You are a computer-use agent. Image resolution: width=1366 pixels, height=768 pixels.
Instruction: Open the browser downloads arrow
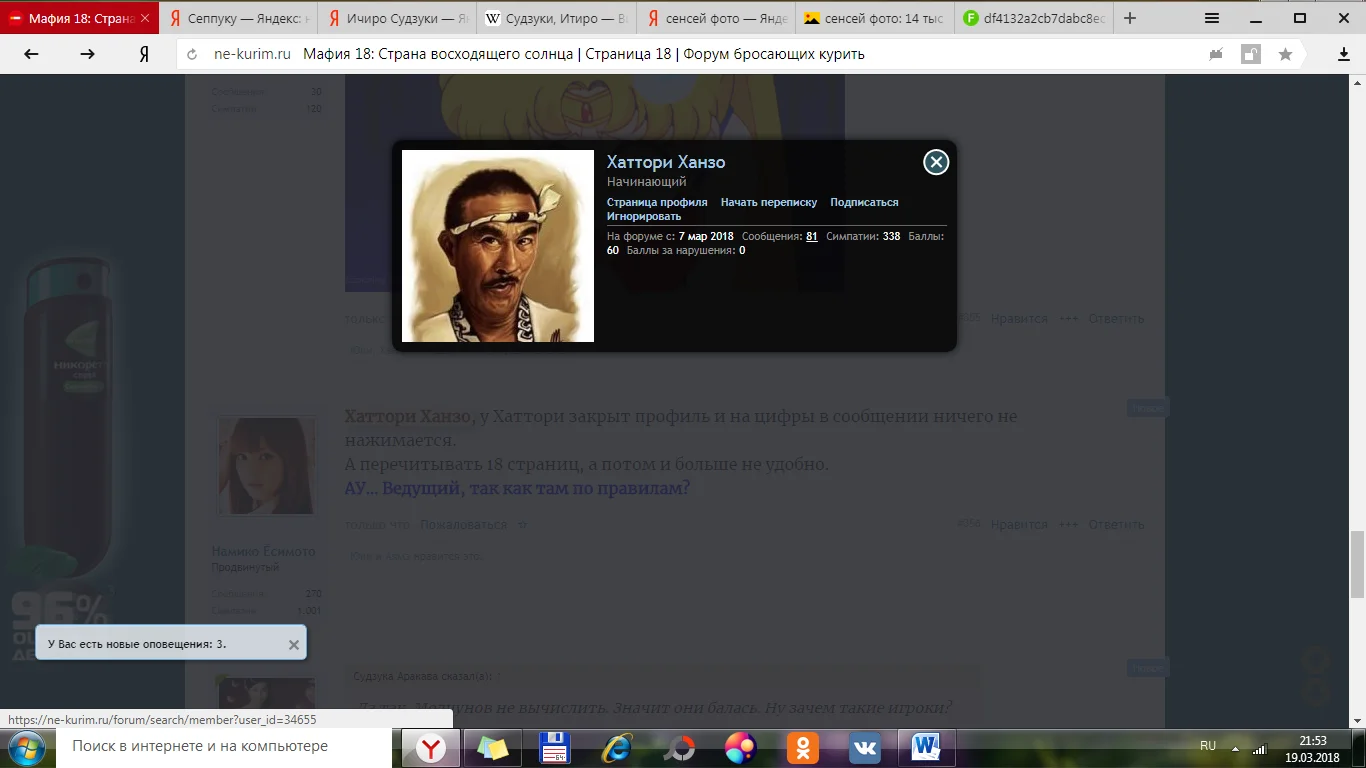pos(1344,54)
